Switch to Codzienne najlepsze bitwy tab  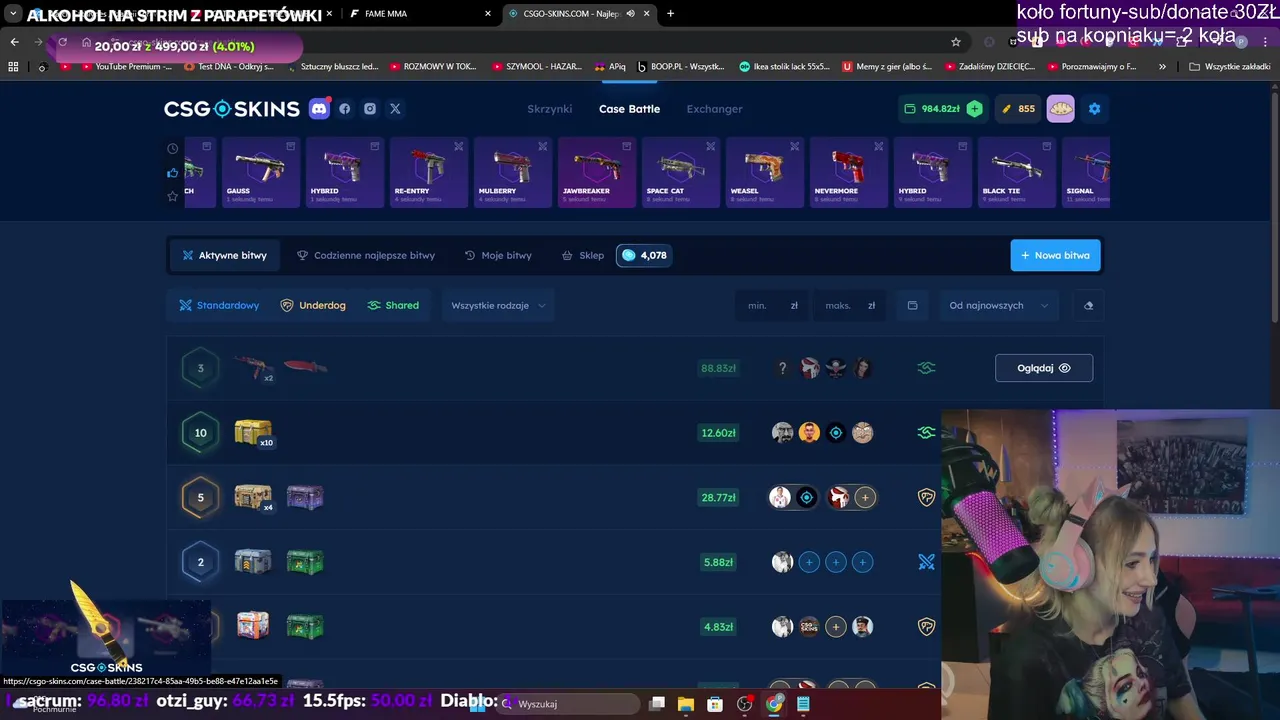point(366,255)
